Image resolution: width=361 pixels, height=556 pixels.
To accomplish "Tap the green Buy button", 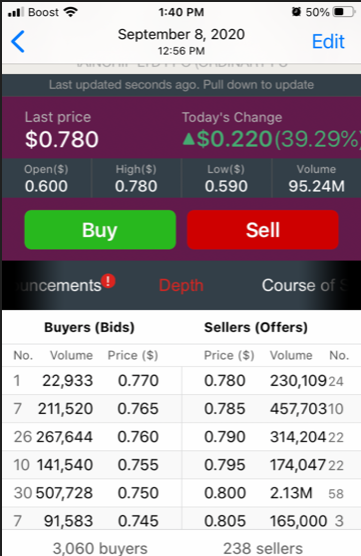I will point(100,230).
